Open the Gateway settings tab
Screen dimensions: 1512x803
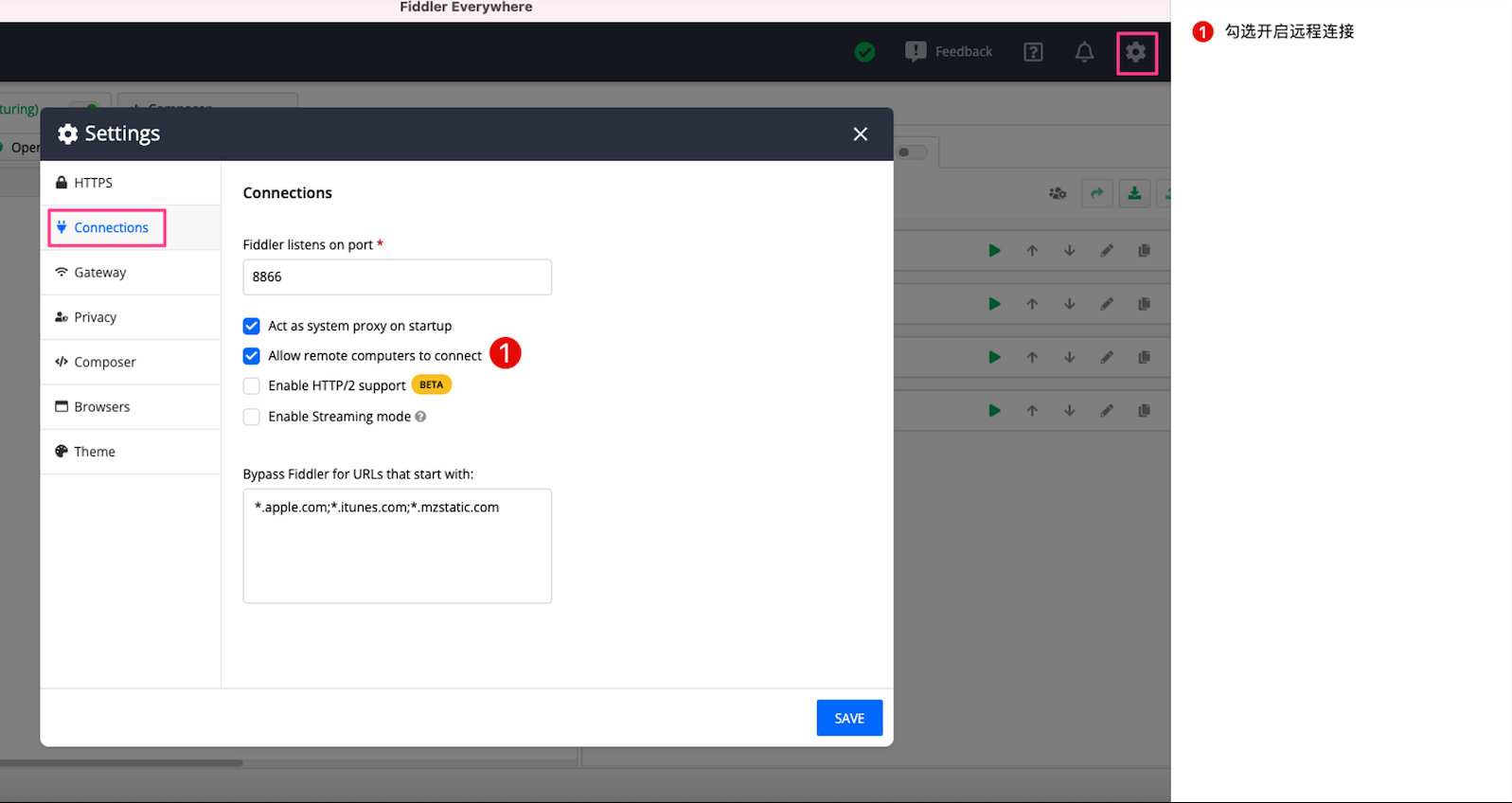(99, 273)
